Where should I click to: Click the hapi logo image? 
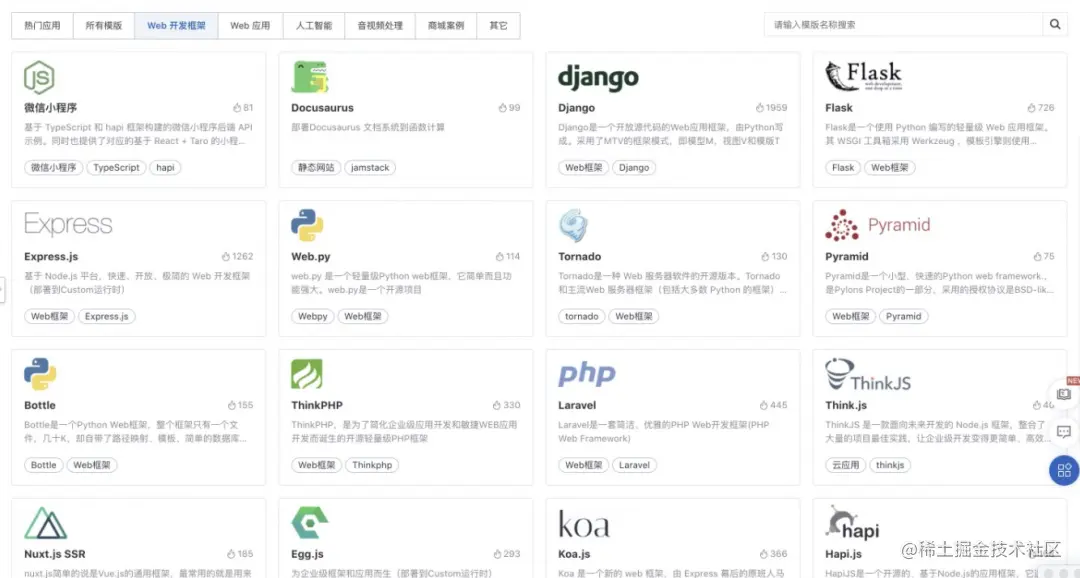[853, 523]
